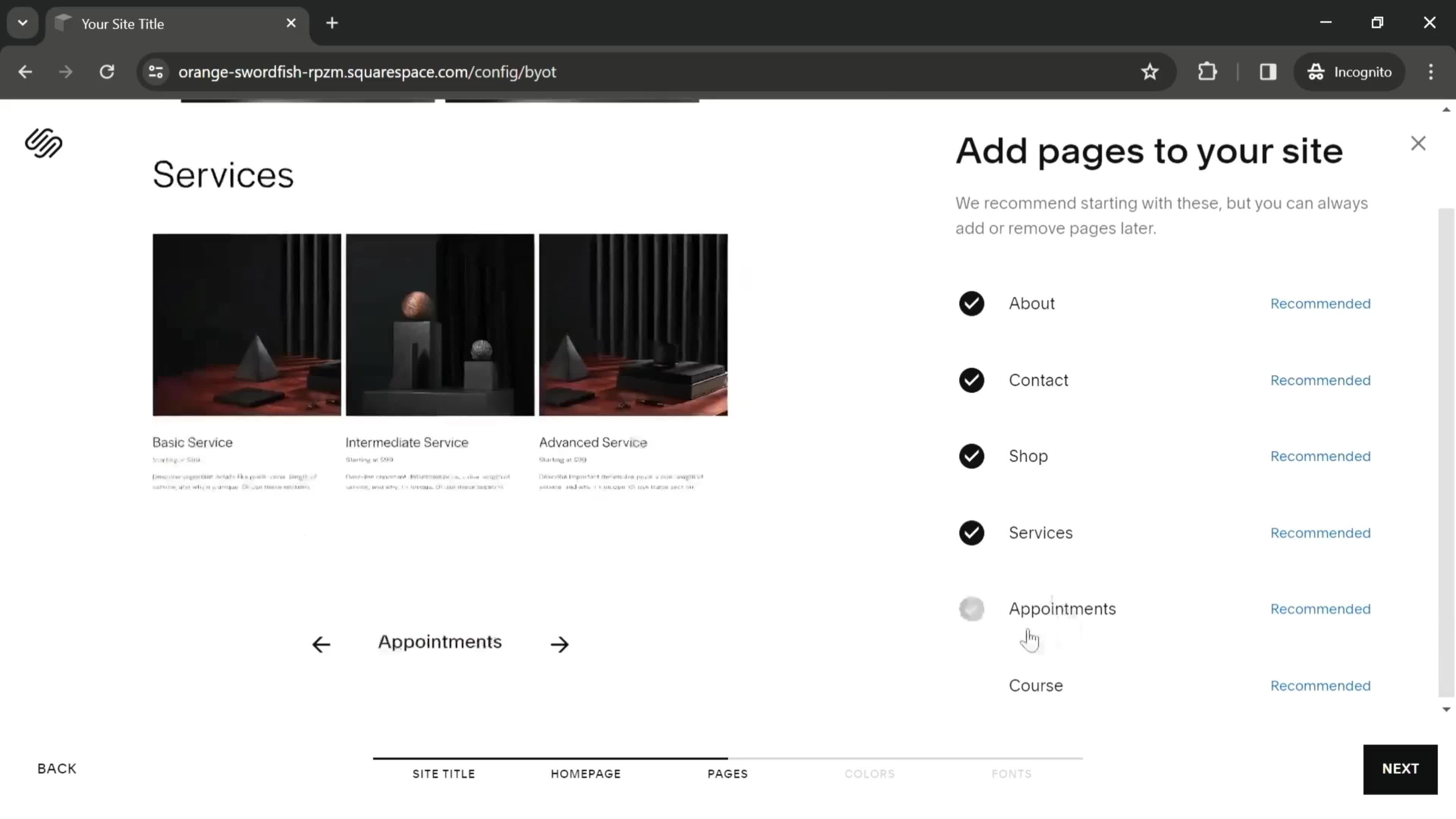1456x819 pixels.
Task: Click the Shop page label
Action: coord(1028,456)
